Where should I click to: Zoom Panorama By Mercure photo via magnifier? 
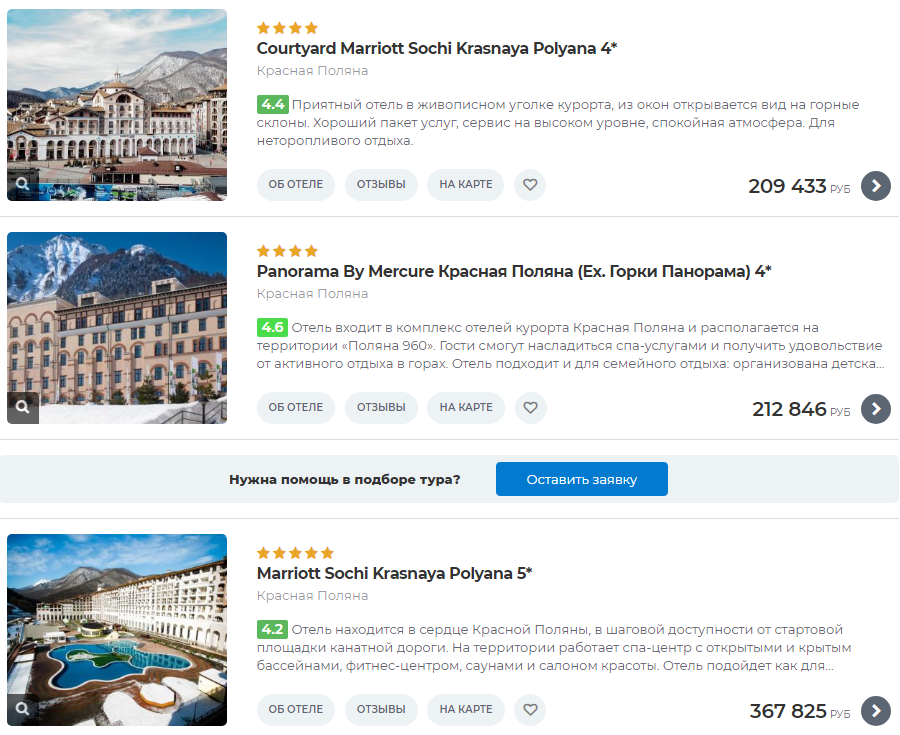[23, 407]
